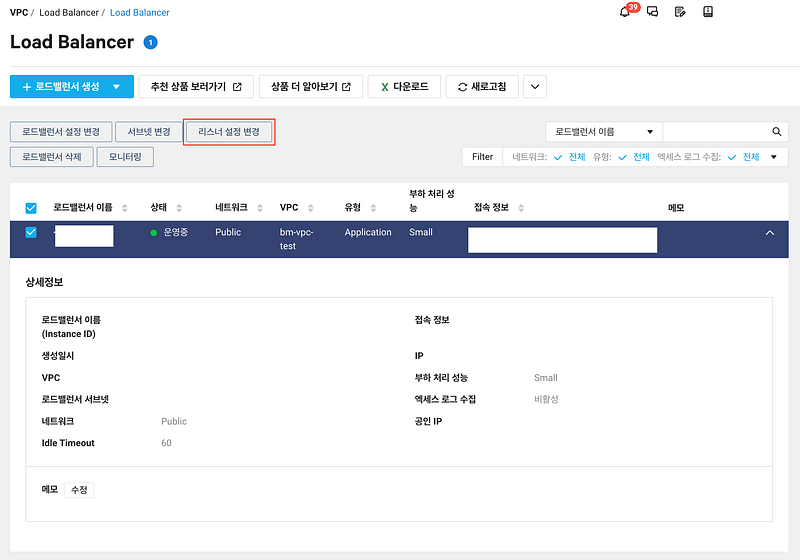Open 추천 상품 보러가기 link button

tap(196, 87)
